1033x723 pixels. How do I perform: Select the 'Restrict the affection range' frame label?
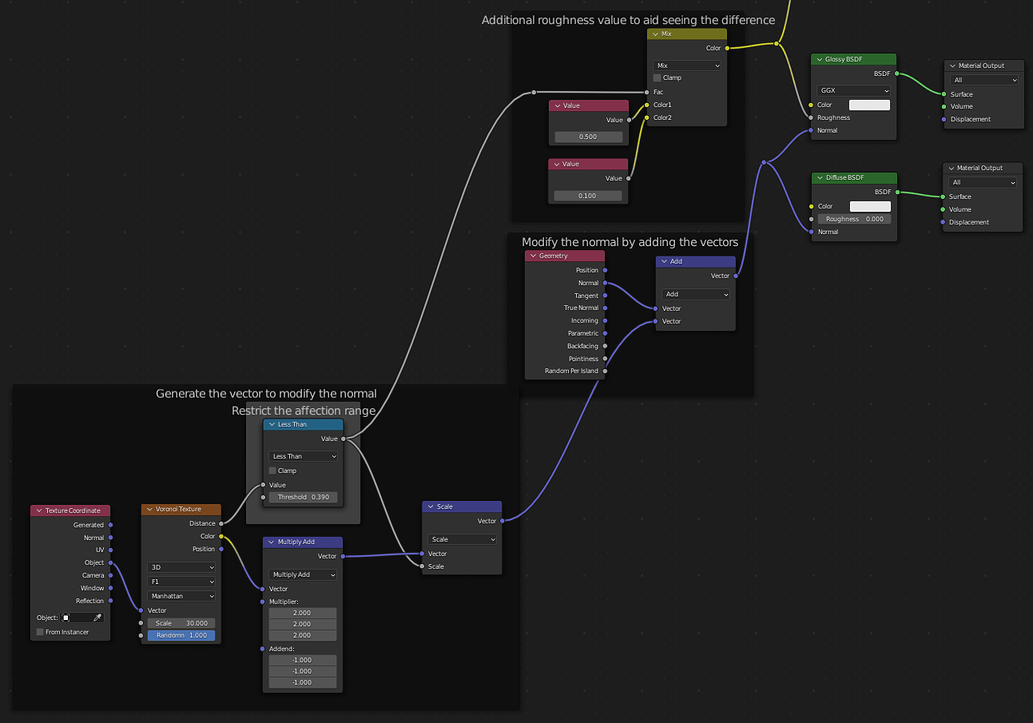[x=304, y=411]
